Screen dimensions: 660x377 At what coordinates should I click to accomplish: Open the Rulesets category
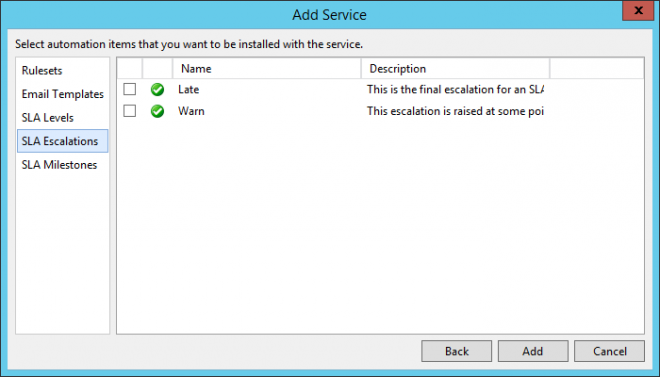[x=42, y=70]
